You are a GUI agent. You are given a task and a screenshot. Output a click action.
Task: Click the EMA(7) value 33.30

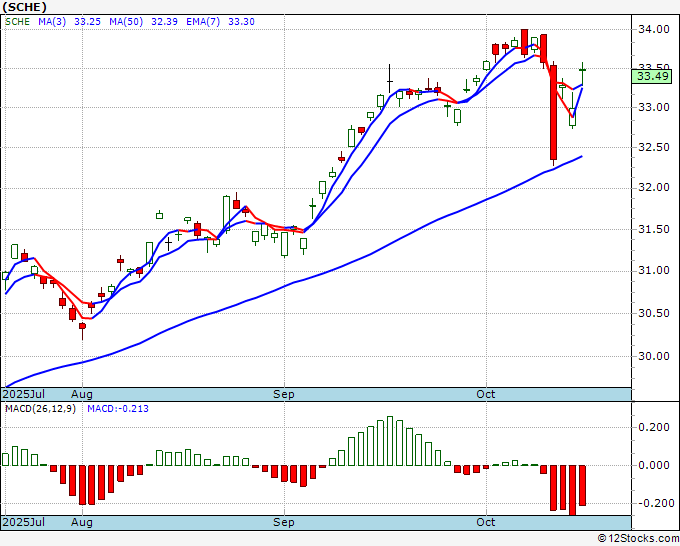click(x=241, y=22)
